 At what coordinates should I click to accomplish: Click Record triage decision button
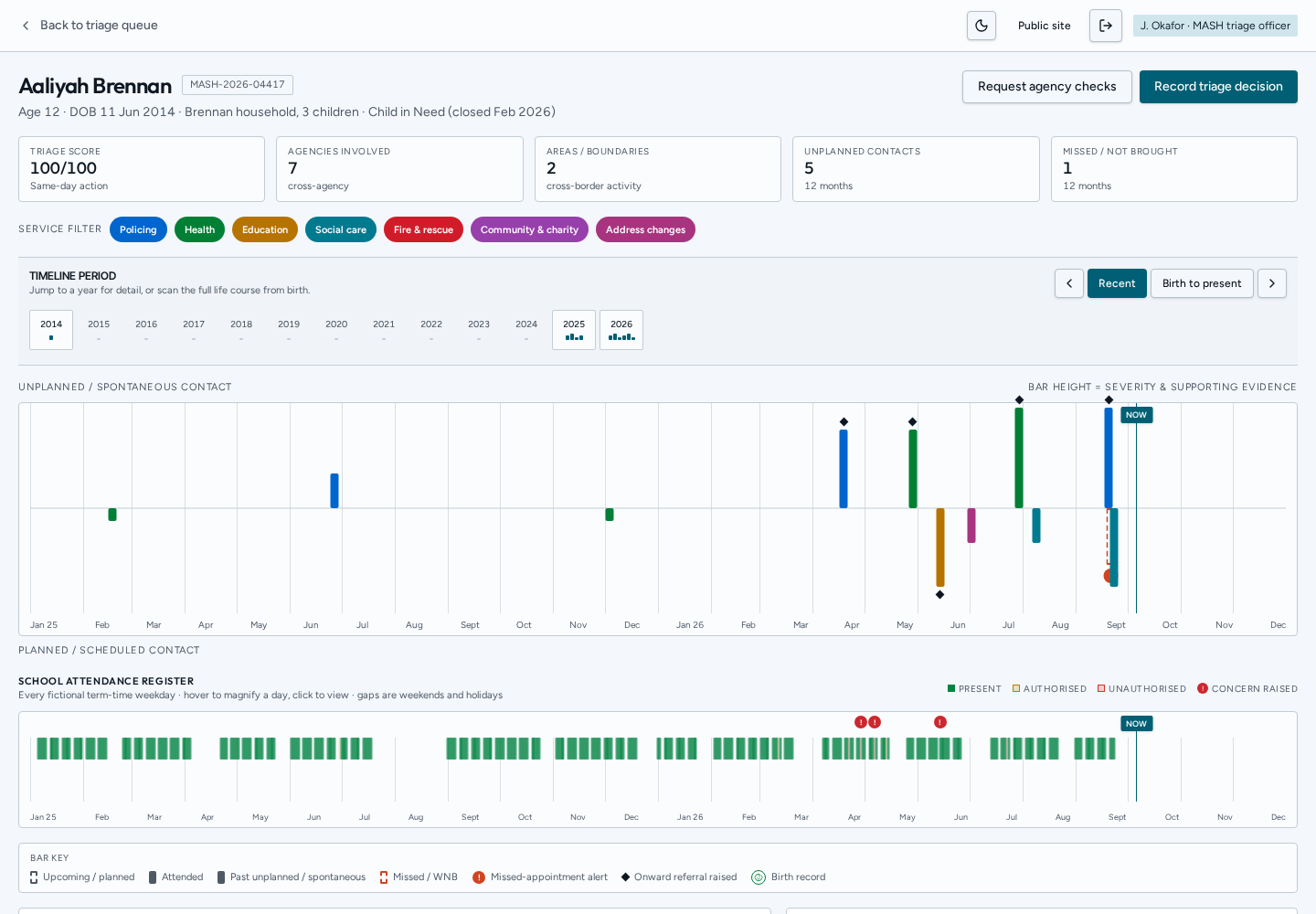(1218, 87)
